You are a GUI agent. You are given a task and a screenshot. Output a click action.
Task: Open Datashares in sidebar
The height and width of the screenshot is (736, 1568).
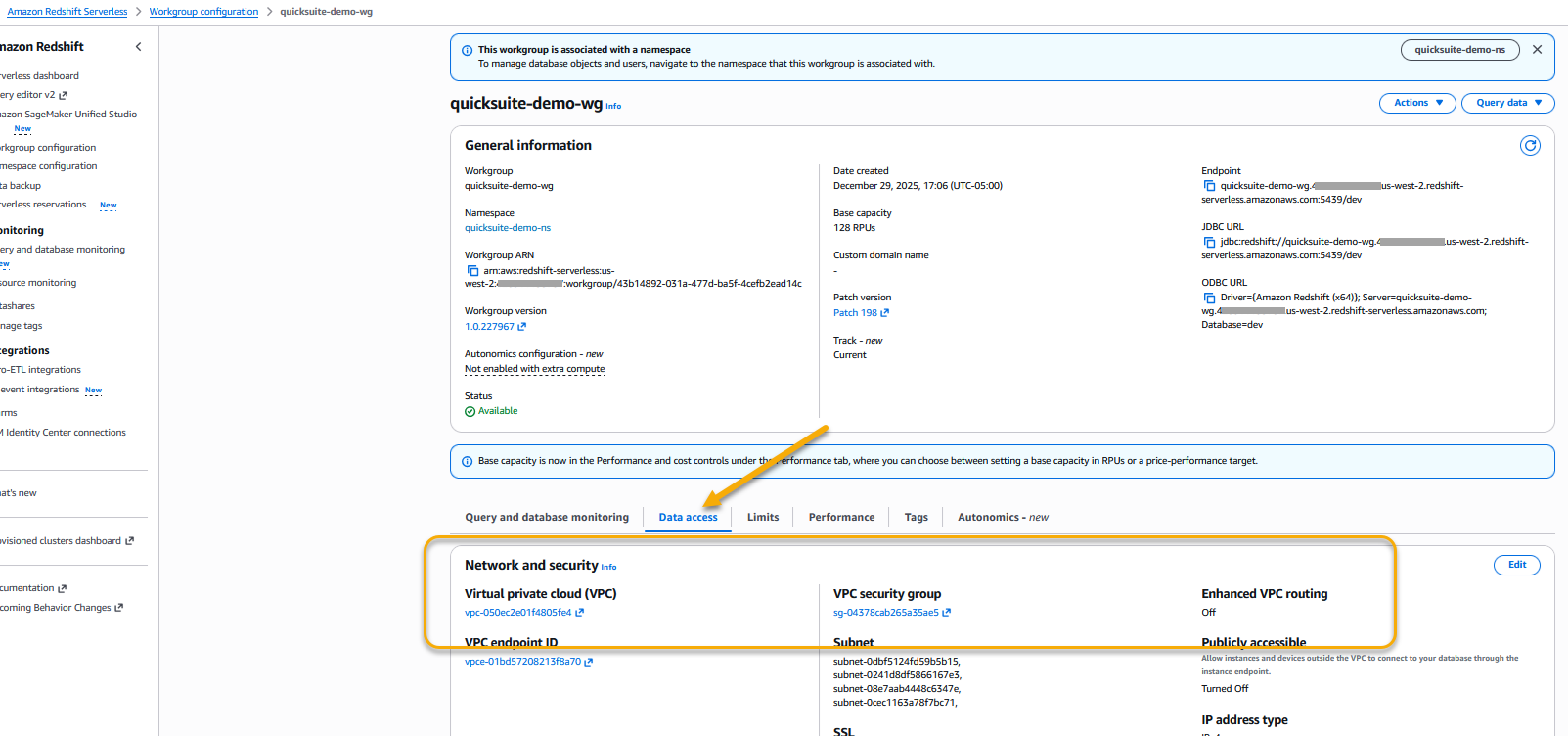click(18, 306)
